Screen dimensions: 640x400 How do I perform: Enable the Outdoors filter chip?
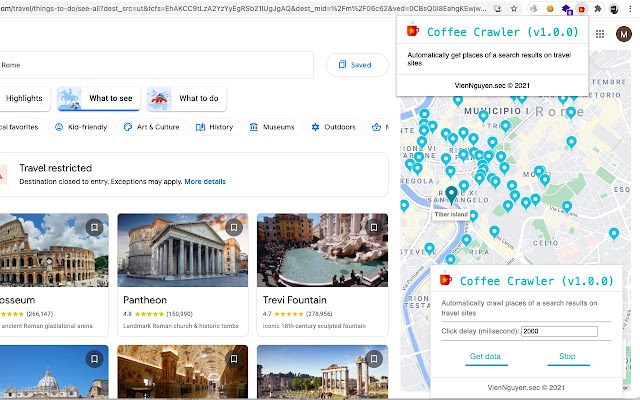(333, 127)
